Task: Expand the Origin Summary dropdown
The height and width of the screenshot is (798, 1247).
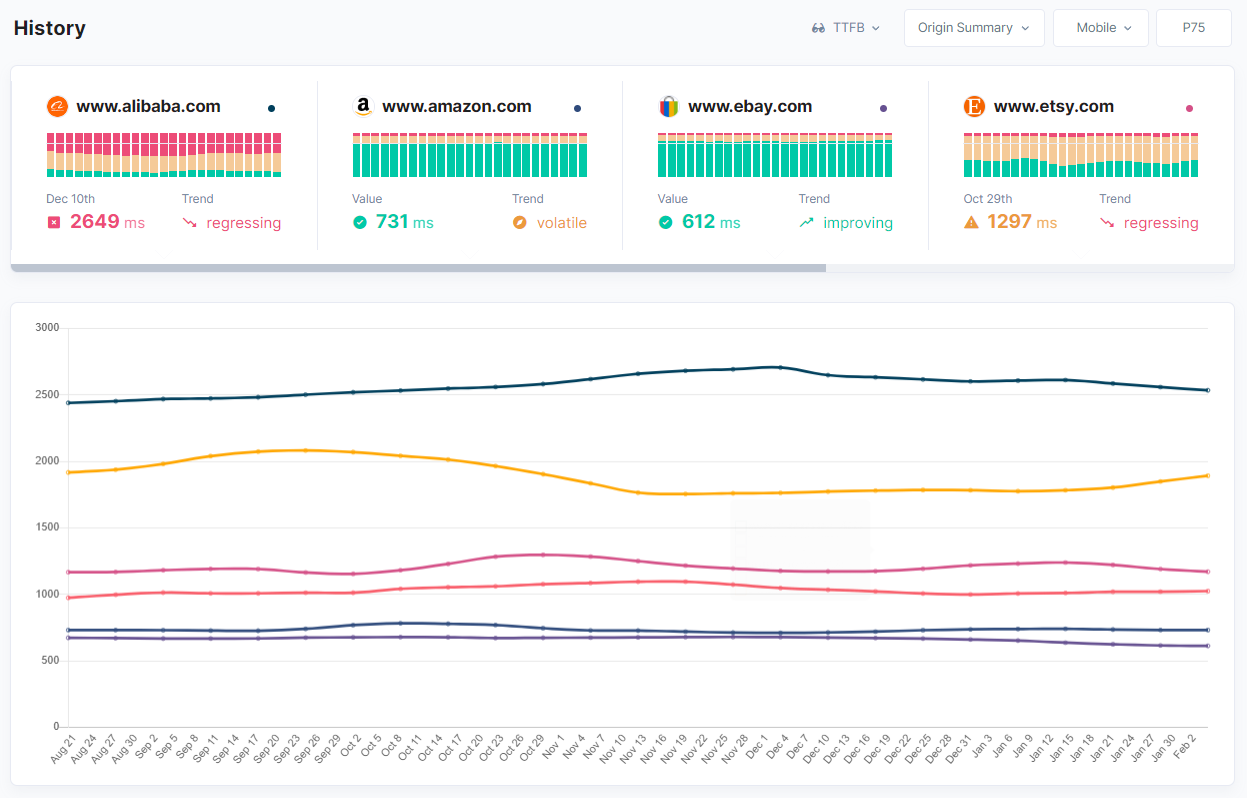Action: 973,28
